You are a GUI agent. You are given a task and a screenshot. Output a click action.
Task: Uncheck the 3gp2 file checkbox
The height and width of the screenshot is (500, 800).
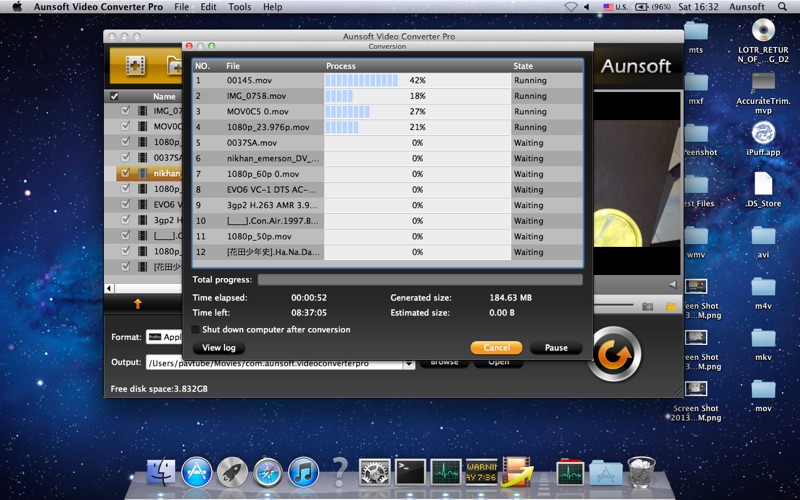[126, 219]
